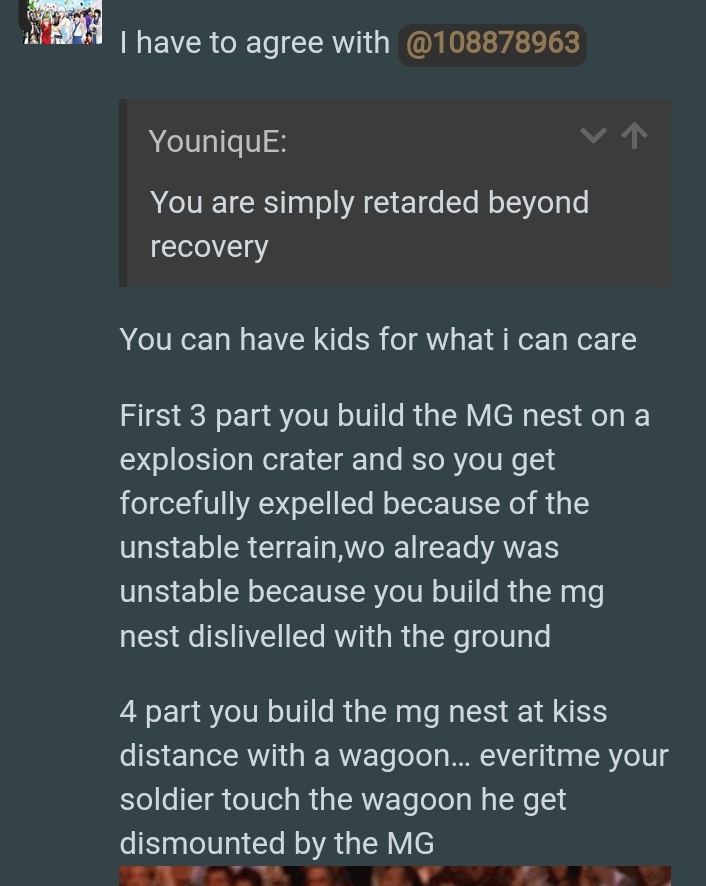Collapse the YouniquE quote with the chevron
Image resolution: width=706 pixels, height=886 pixels.
[593, 136]
